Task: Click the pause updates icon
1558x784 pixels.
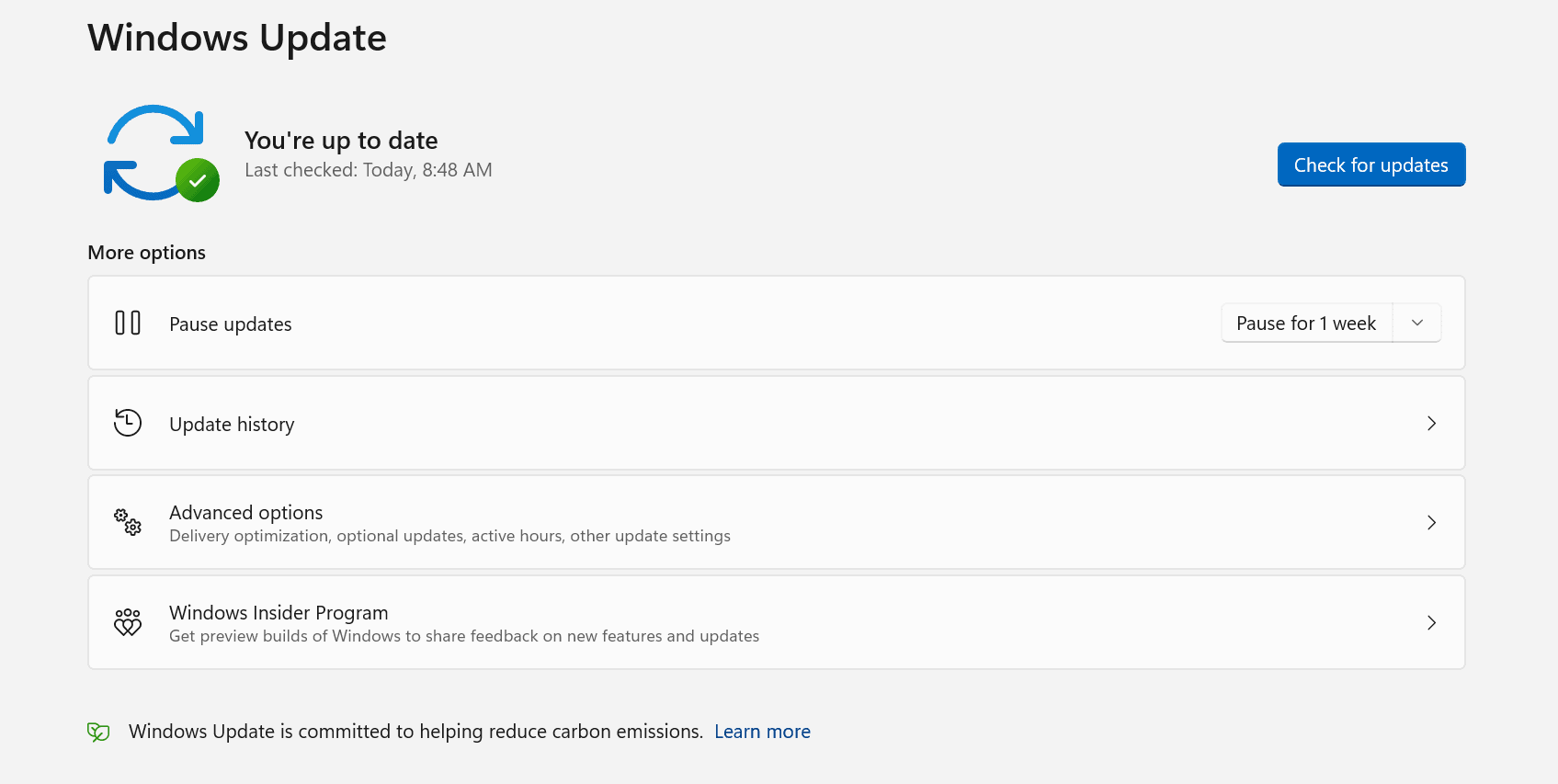Action: pos(128,323)
